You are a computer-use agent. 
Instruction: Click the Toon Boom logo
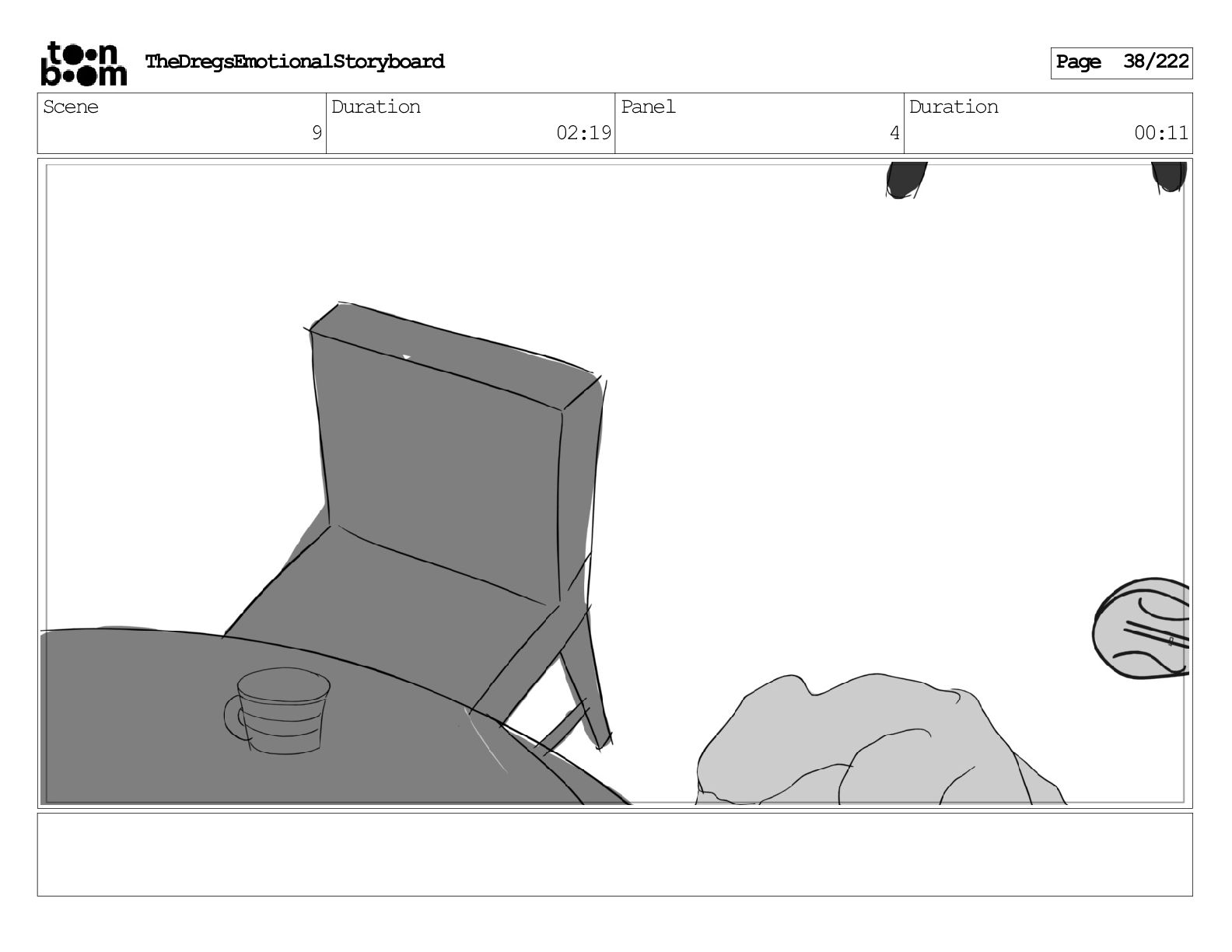[x=83, y=63]
